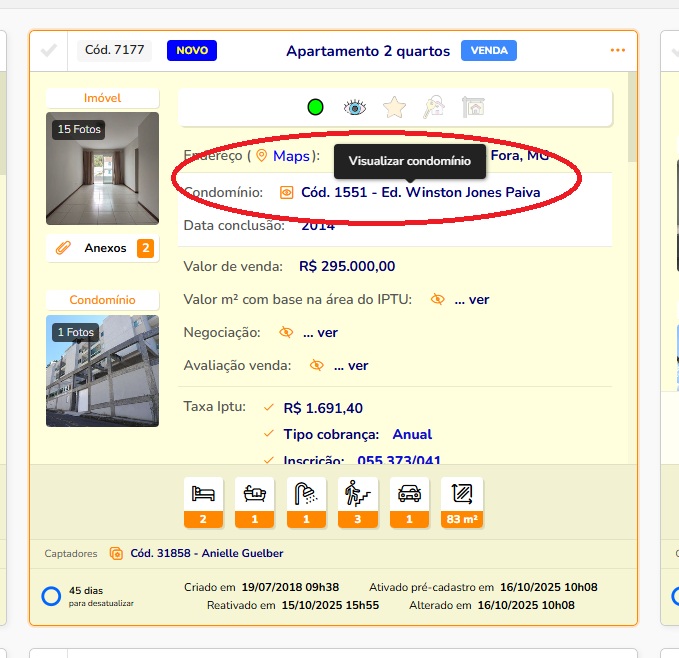Screen dimensions: 679x658
Task: Click the house sign icon in toolbar
Action: point(473,107)
